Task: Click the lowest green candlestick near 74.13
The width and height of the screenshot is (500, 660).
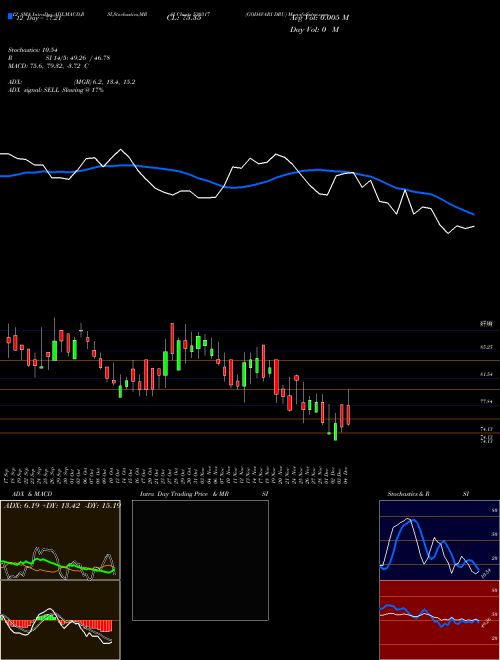Action: (335, 432)
